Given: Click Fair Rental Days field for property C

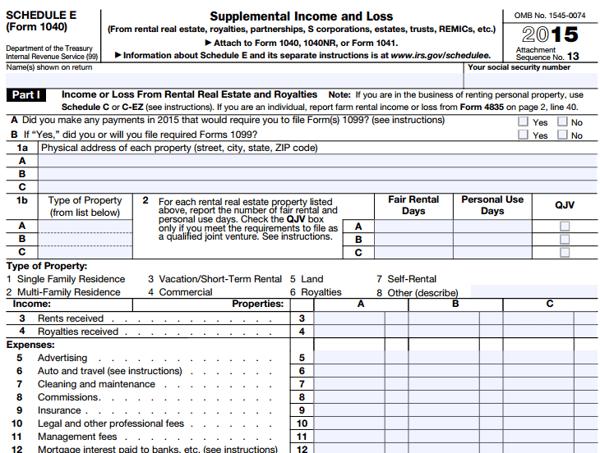Looking at the screenshot, I should click(414, 252).
